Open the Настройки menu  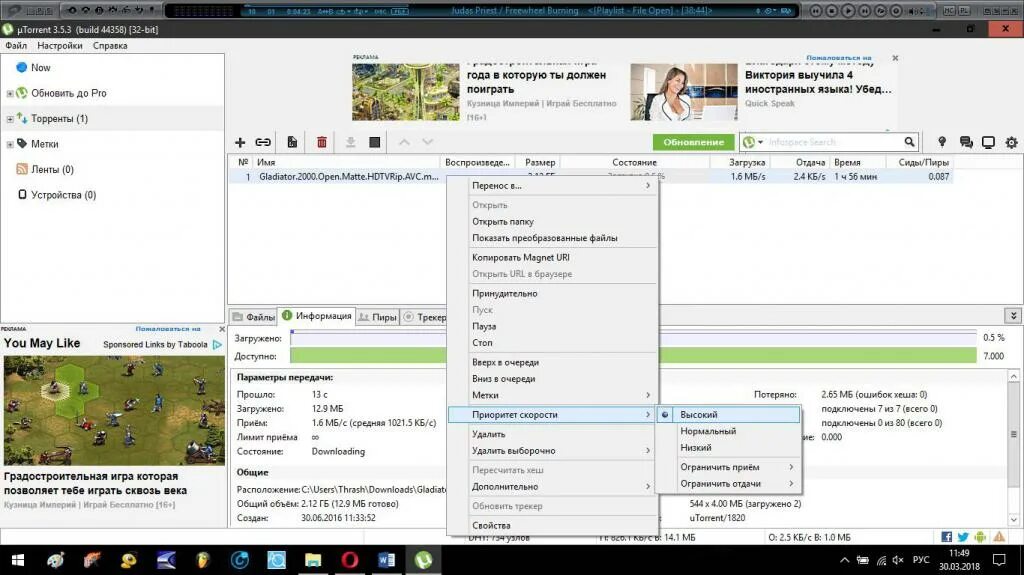coord(60,46)
